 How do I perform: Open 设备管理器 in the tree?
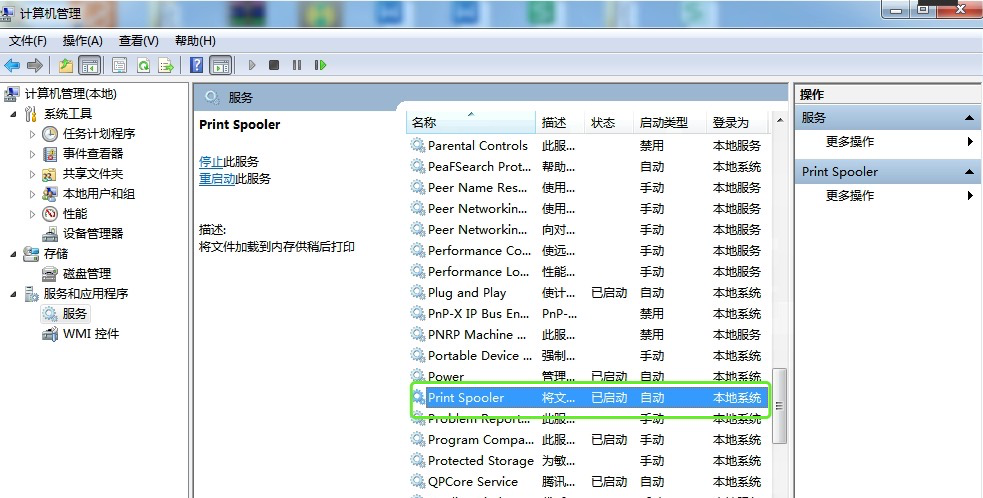click(x=93, y=233)
